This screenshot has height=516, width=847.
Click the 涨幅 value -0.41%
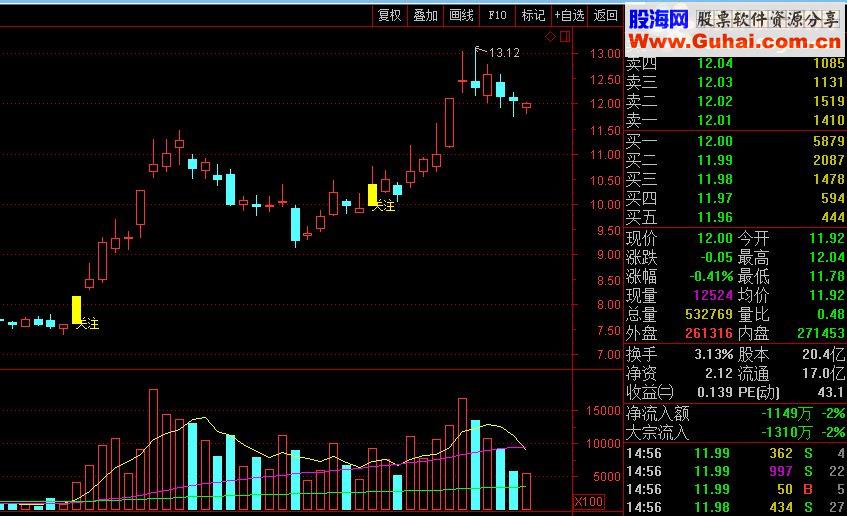click(x=711, y=276)
